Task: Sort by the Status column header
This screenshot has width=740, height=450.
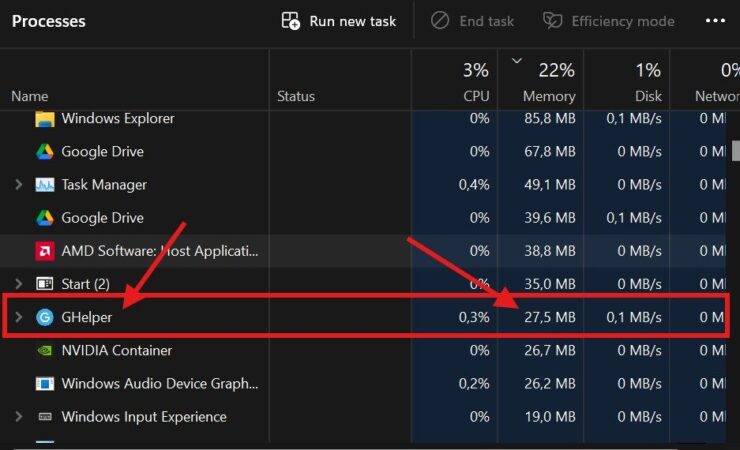Action: [296, 96]
